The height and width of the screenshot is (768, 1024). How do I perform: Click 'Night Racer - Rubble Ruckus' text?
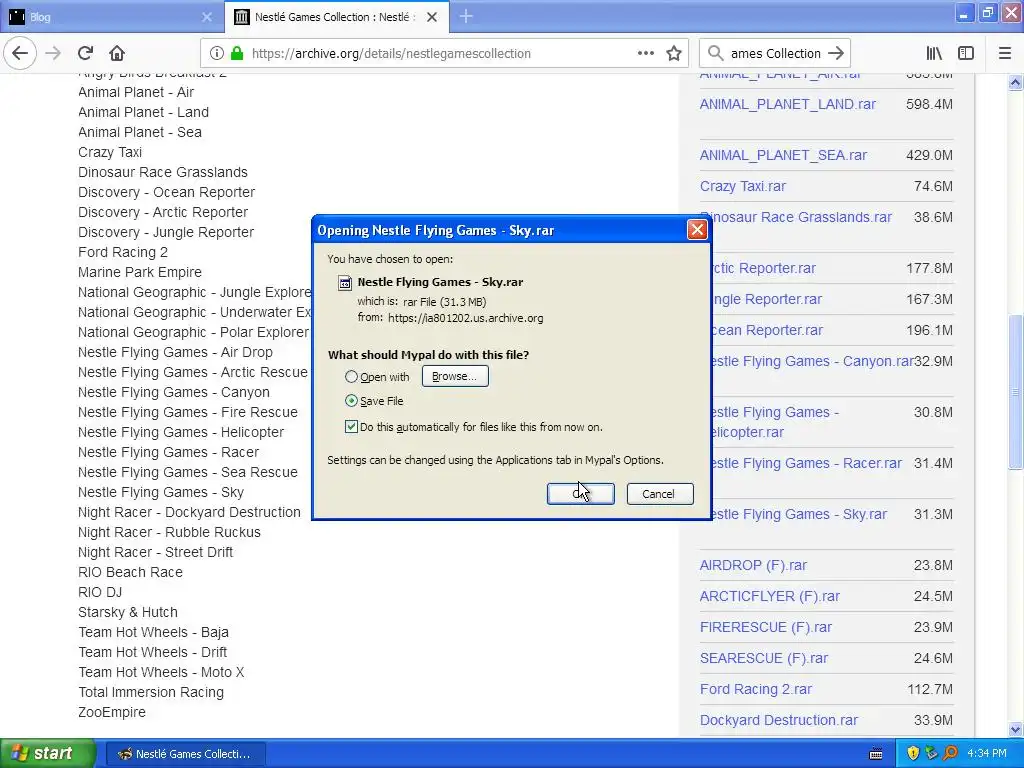[x=169, y=532]
